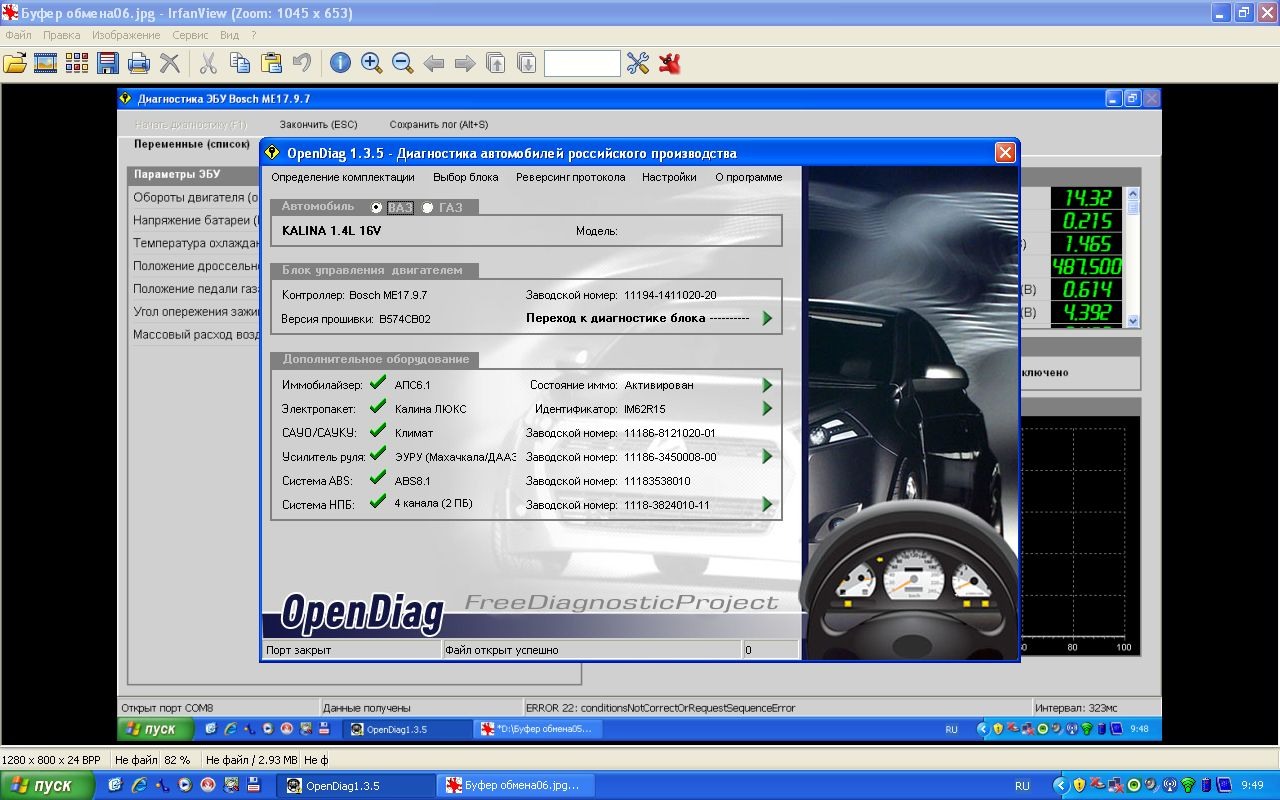Viewport: 1280px width, 800px height.
Task: Click the red IrfanView mascot About icon
Action: [669, 63]
